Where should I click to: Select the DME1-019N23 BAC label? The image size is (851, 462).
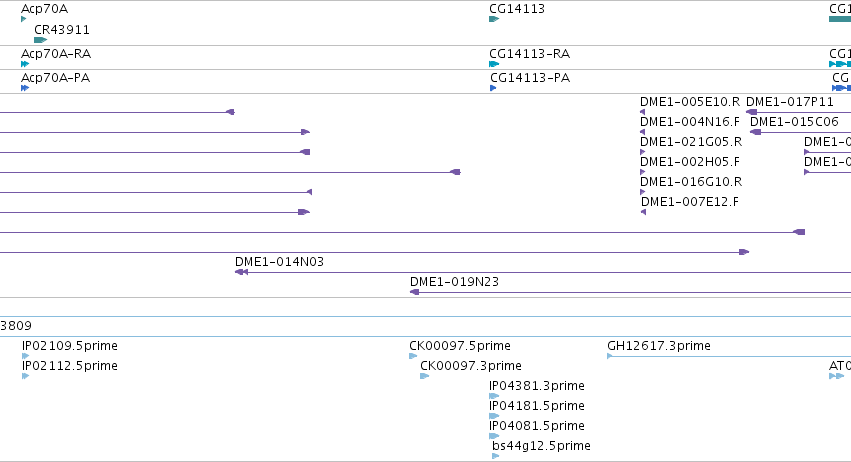pyautogui.click(x=454, y=282)
